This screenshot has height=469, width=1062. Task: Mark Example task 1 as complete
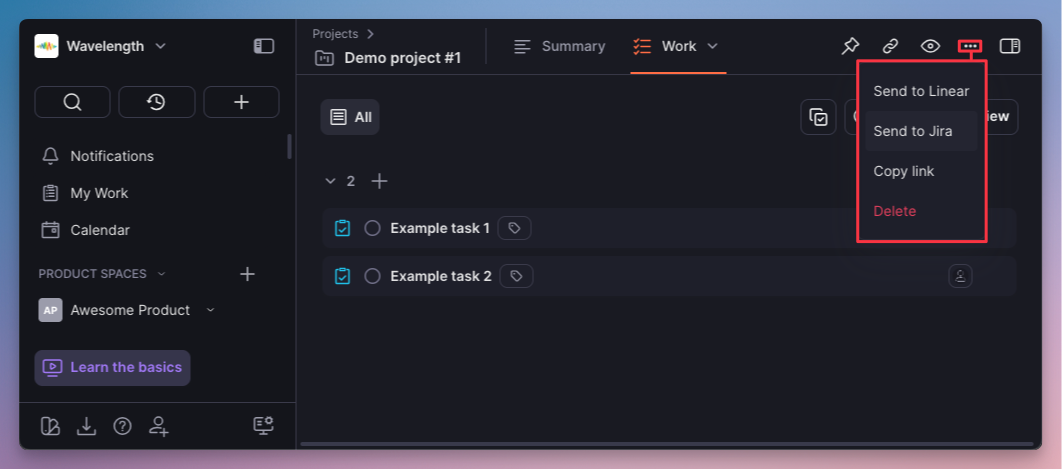(372, 228)
